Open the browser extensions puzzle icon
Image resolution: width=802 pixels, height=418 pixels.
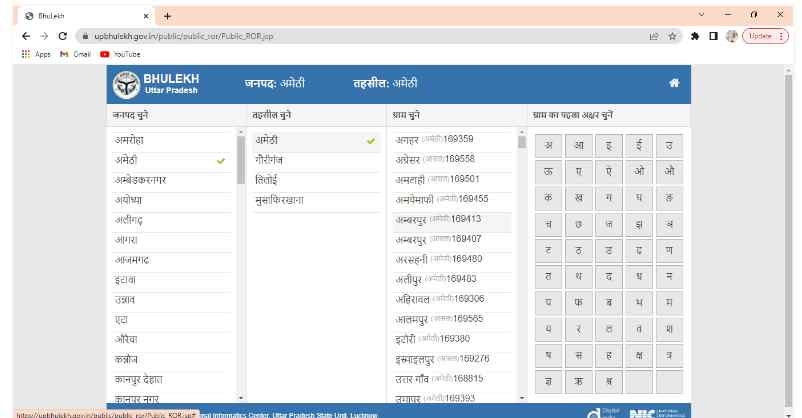pos(694,35)
